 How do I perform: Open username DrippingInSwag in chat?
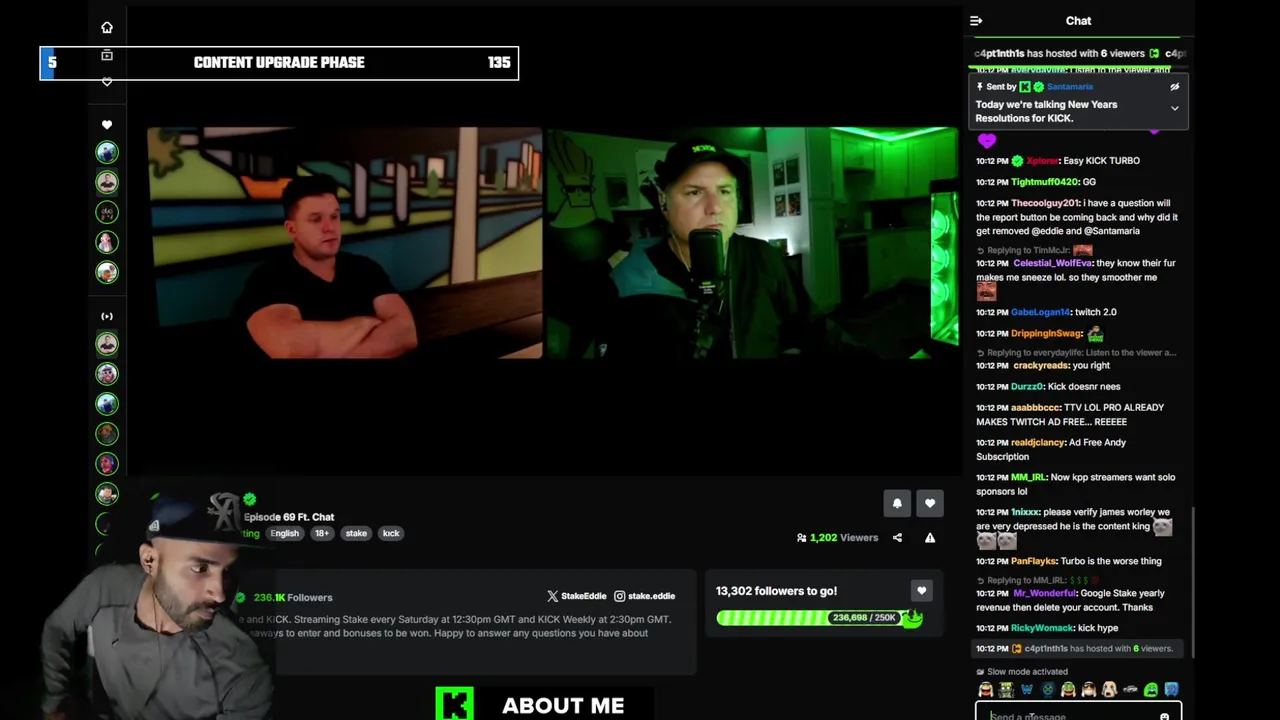tap(1047, 334)
